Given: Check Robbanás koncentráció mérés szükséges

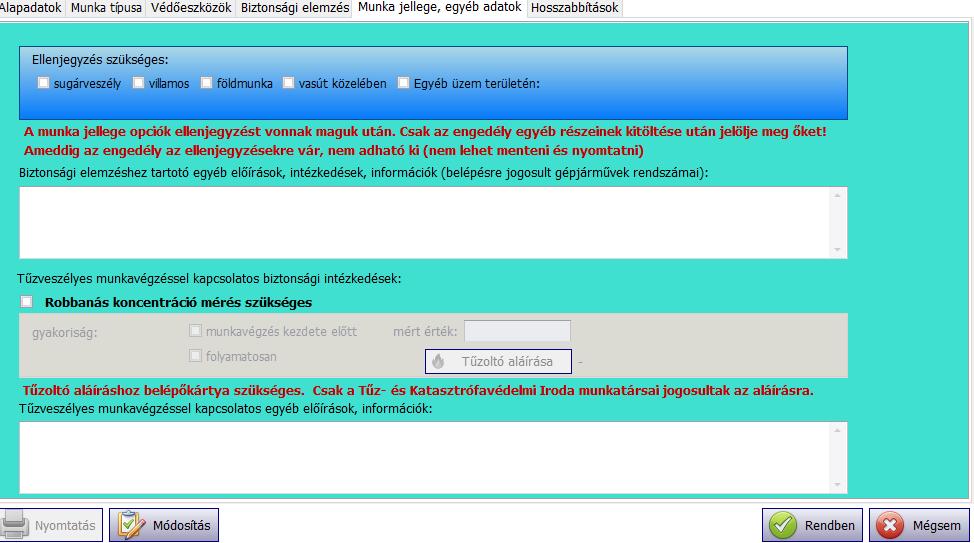Looking at the screenshot, I should click(27, 302).
